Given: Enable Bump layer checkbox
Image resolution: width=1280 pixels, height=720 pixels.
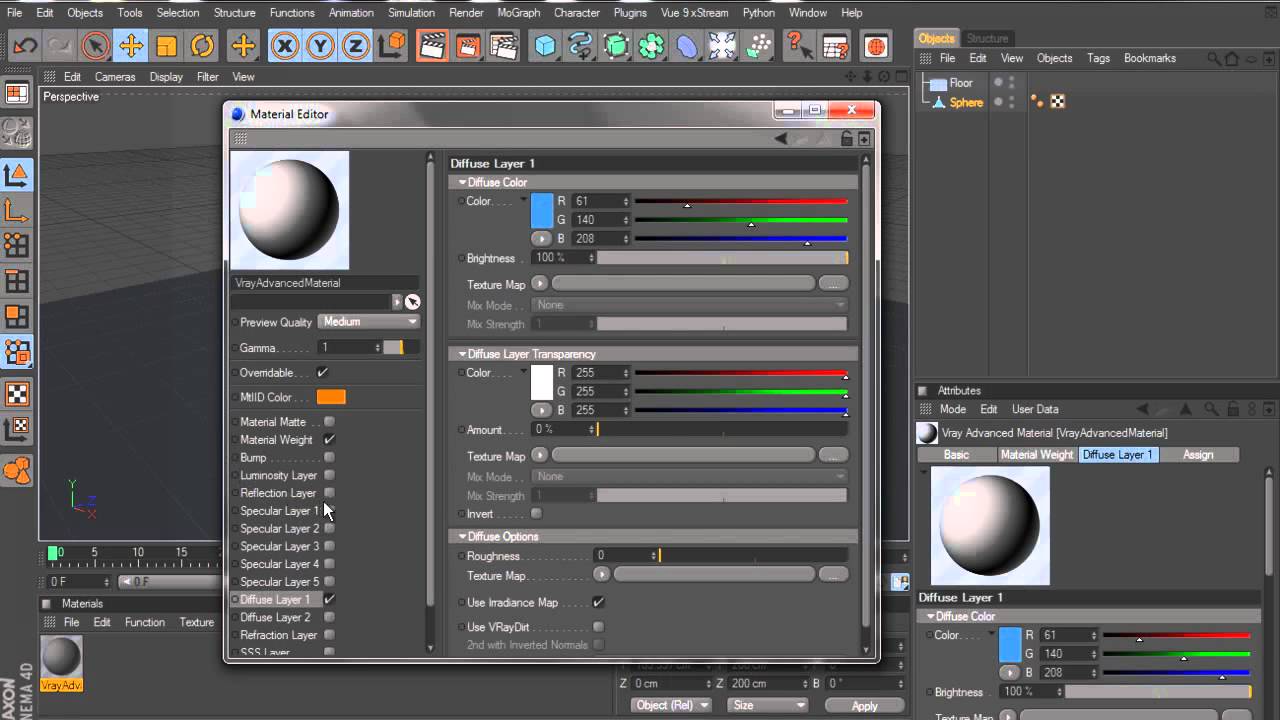Looking at the screenshot, I should [x=329, y=458].
